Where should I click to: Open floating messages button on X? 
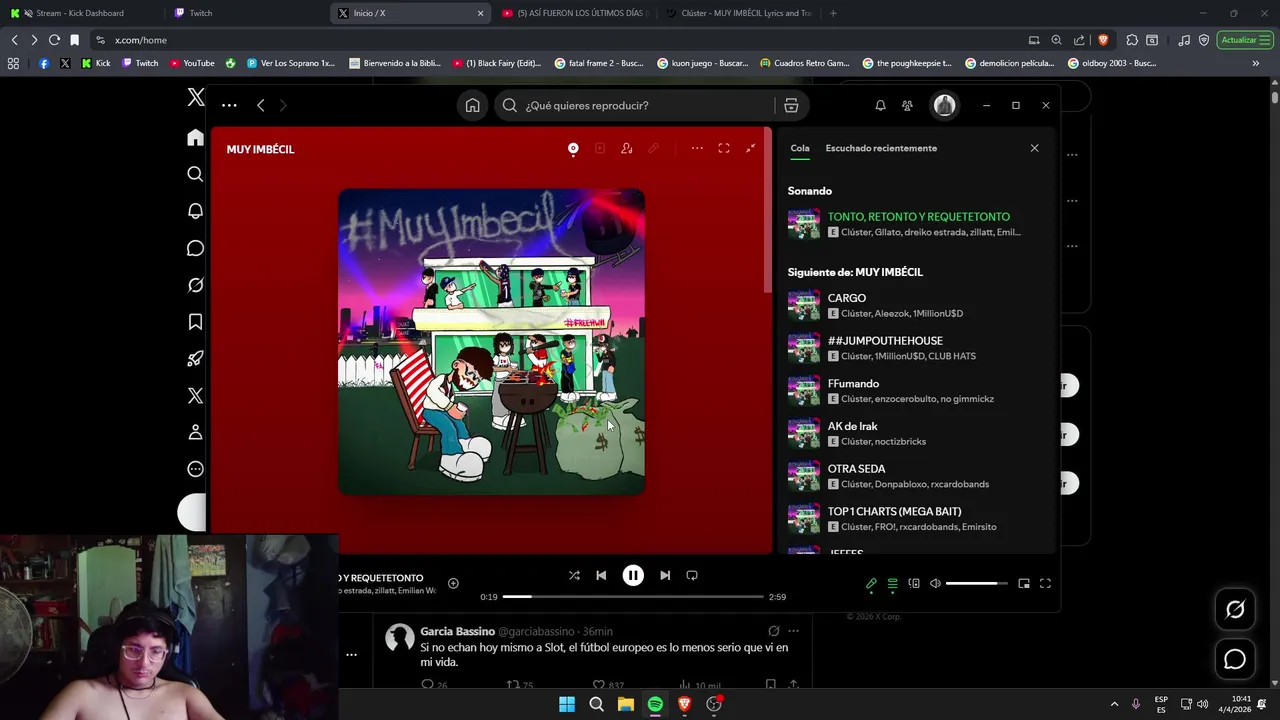coord(1235,659)
